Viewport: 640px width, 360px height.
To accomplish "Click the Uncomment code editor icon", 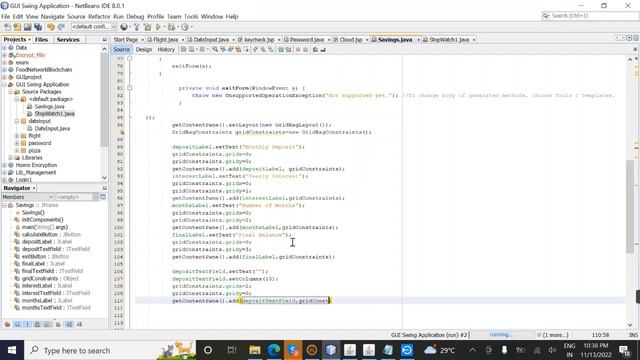I will [x=323, y=49].
